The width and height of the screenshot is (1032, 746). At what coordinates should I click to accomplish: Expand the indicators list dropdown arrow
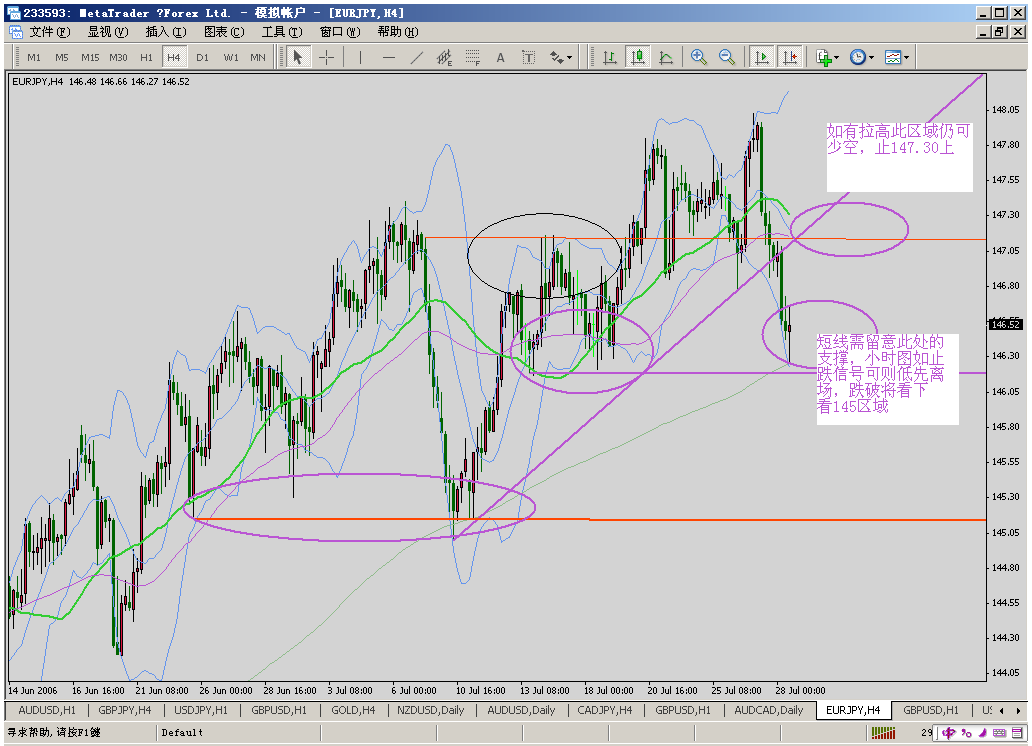point(837,58)
